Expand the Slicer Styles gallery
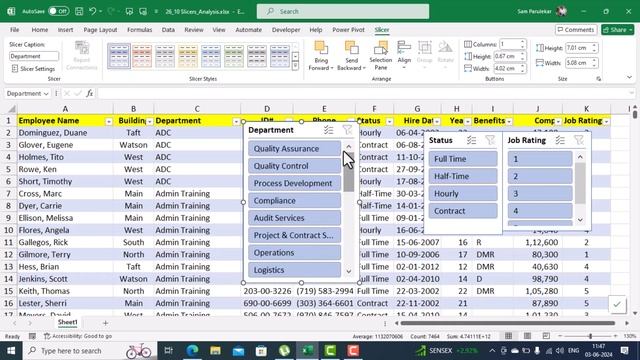The height and width of the screenshot is (360, 640). click(x=296, y=66)
